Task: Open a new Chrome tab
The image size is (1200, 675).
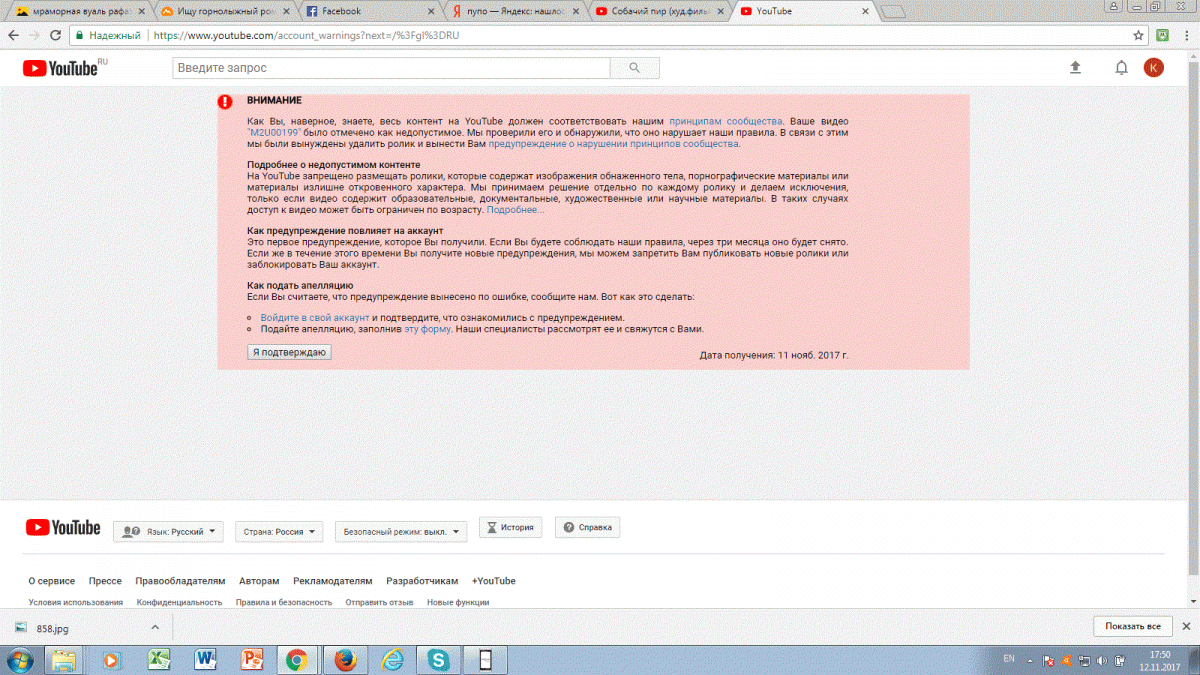Action: tap(894, 12)
